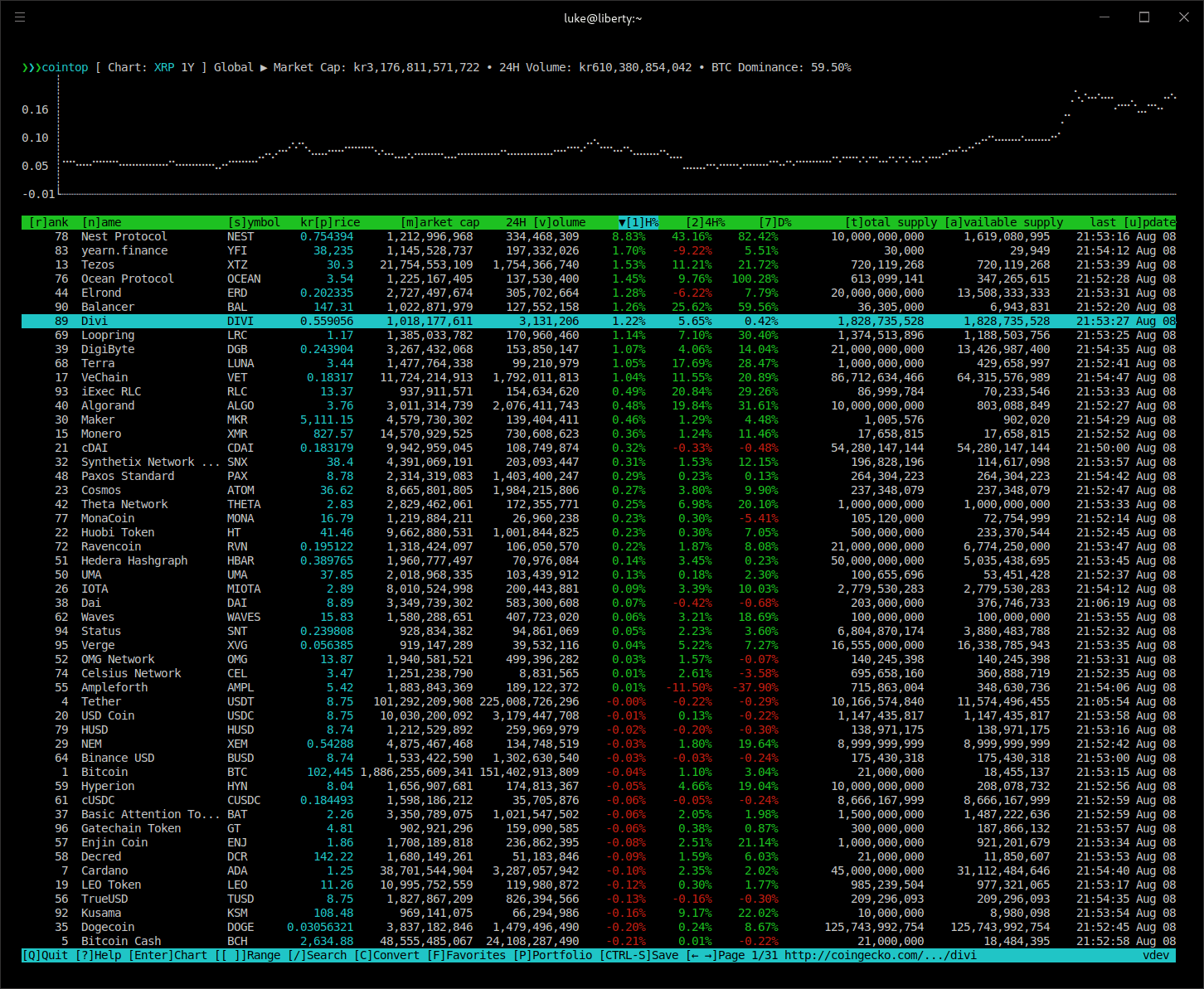Select the DigiByte row
Viewport: 1204px width, 989px height.
click(x=599, y=349)
